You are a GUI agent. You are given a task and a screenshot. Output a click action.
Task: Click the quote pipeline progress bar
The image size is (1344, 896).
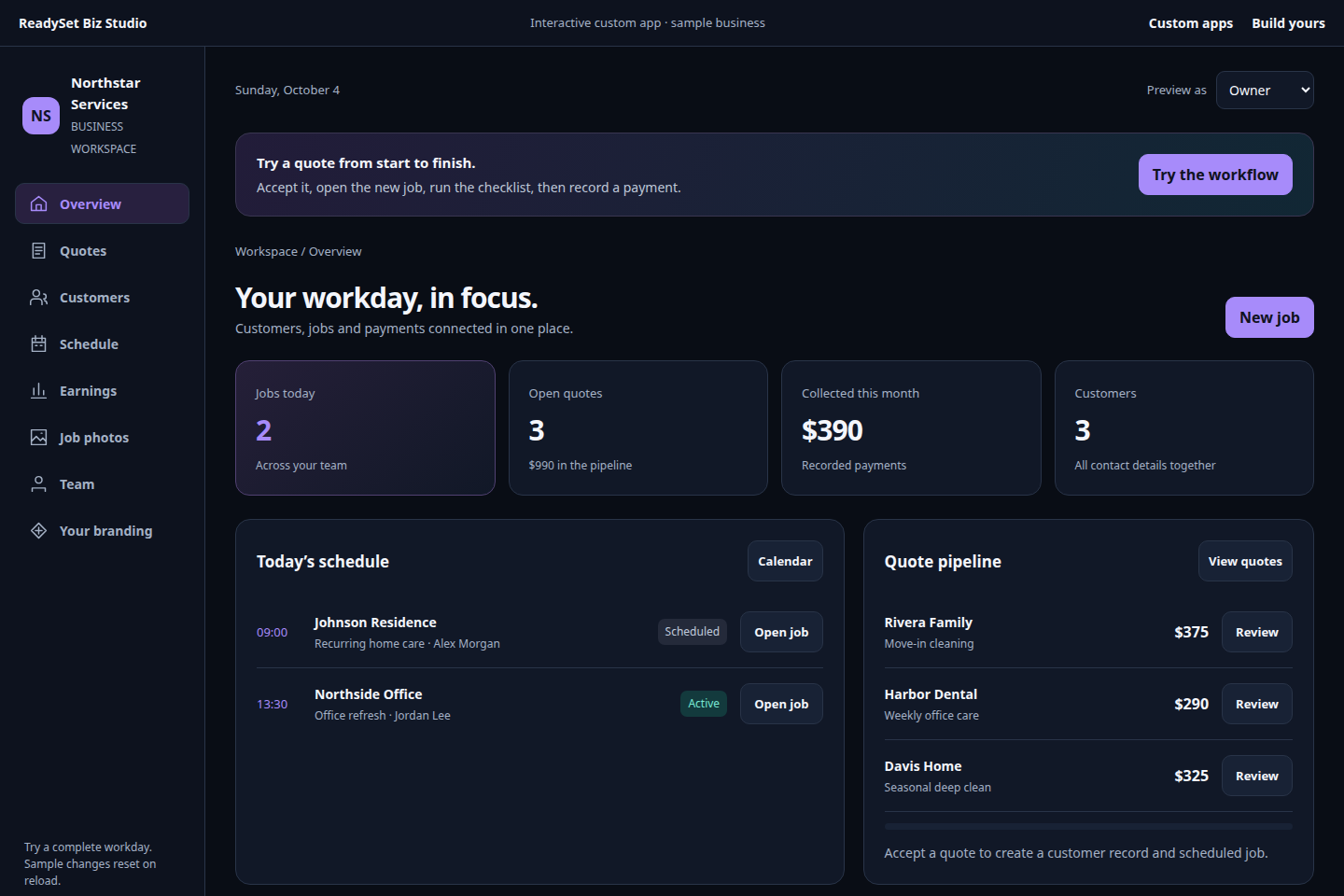coord(1088,827)
